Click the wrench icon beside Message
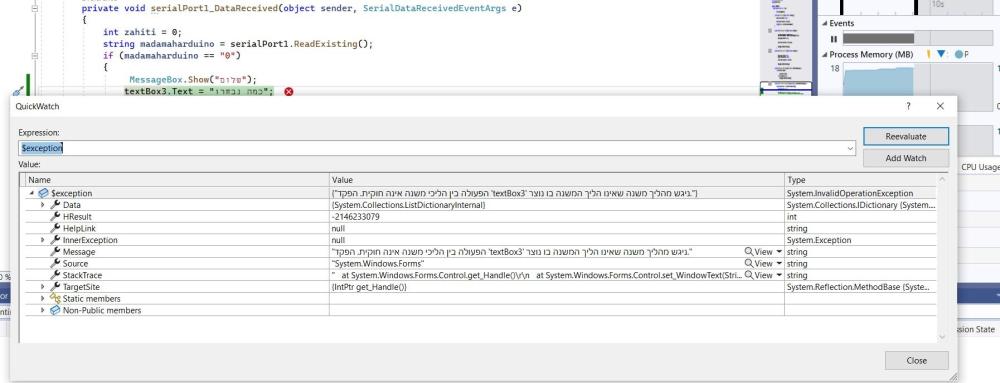 pos(55,252)
